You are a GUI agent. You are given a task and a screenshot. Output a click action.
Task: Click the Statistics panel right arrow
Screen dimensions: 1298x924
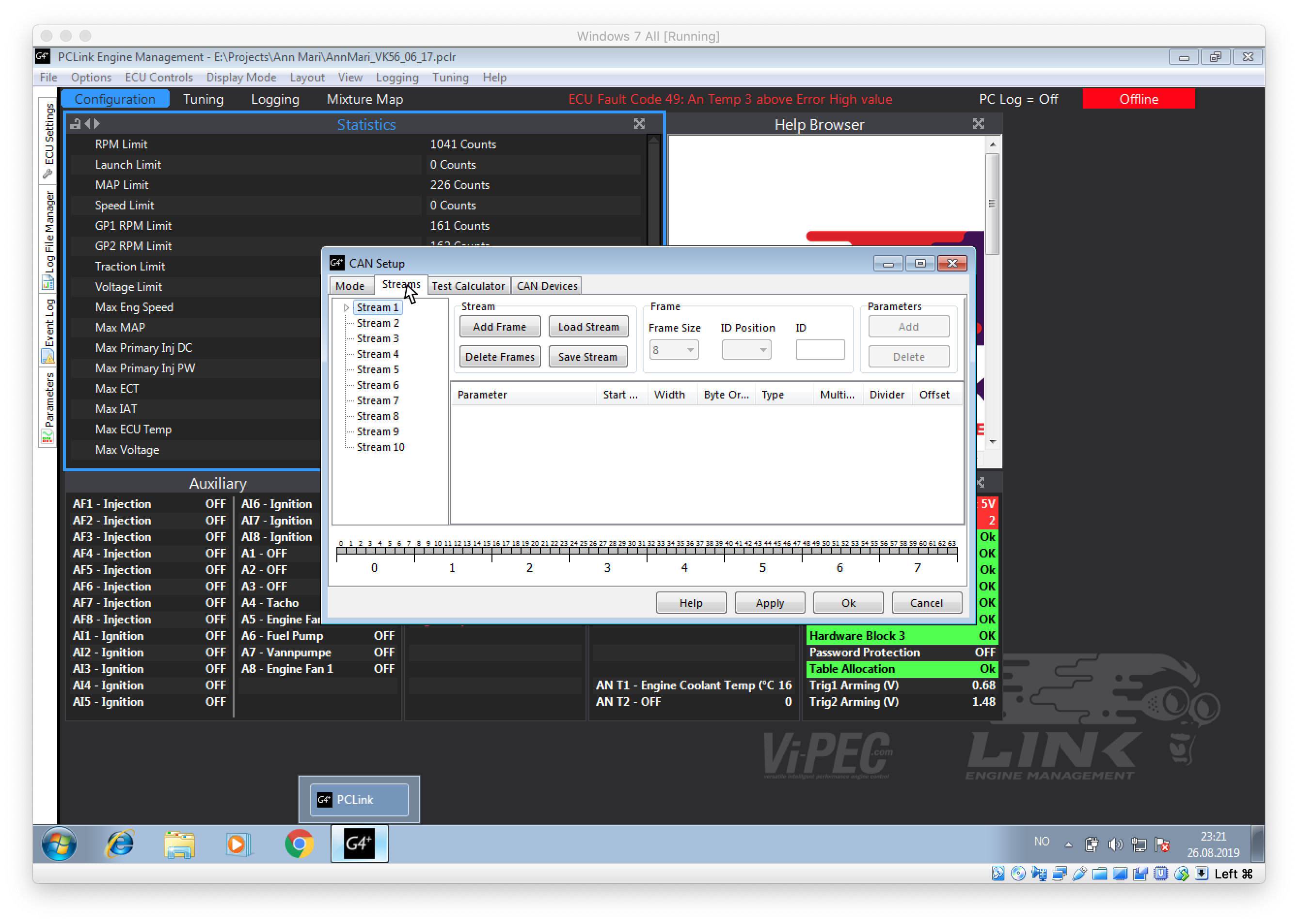pyautogui.click(x=97, y=124)
